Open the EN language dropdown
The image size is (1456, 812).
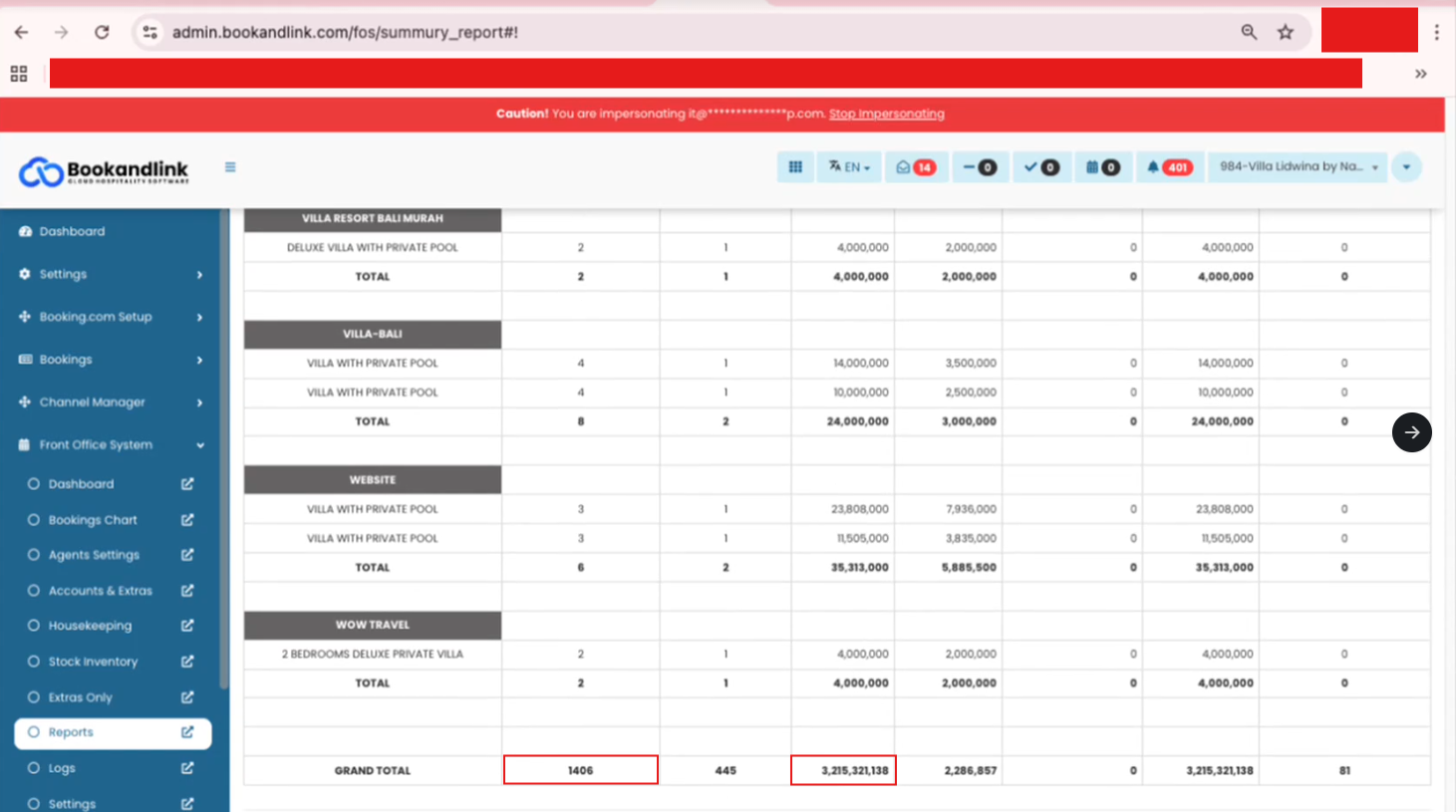tap(848, 167)
